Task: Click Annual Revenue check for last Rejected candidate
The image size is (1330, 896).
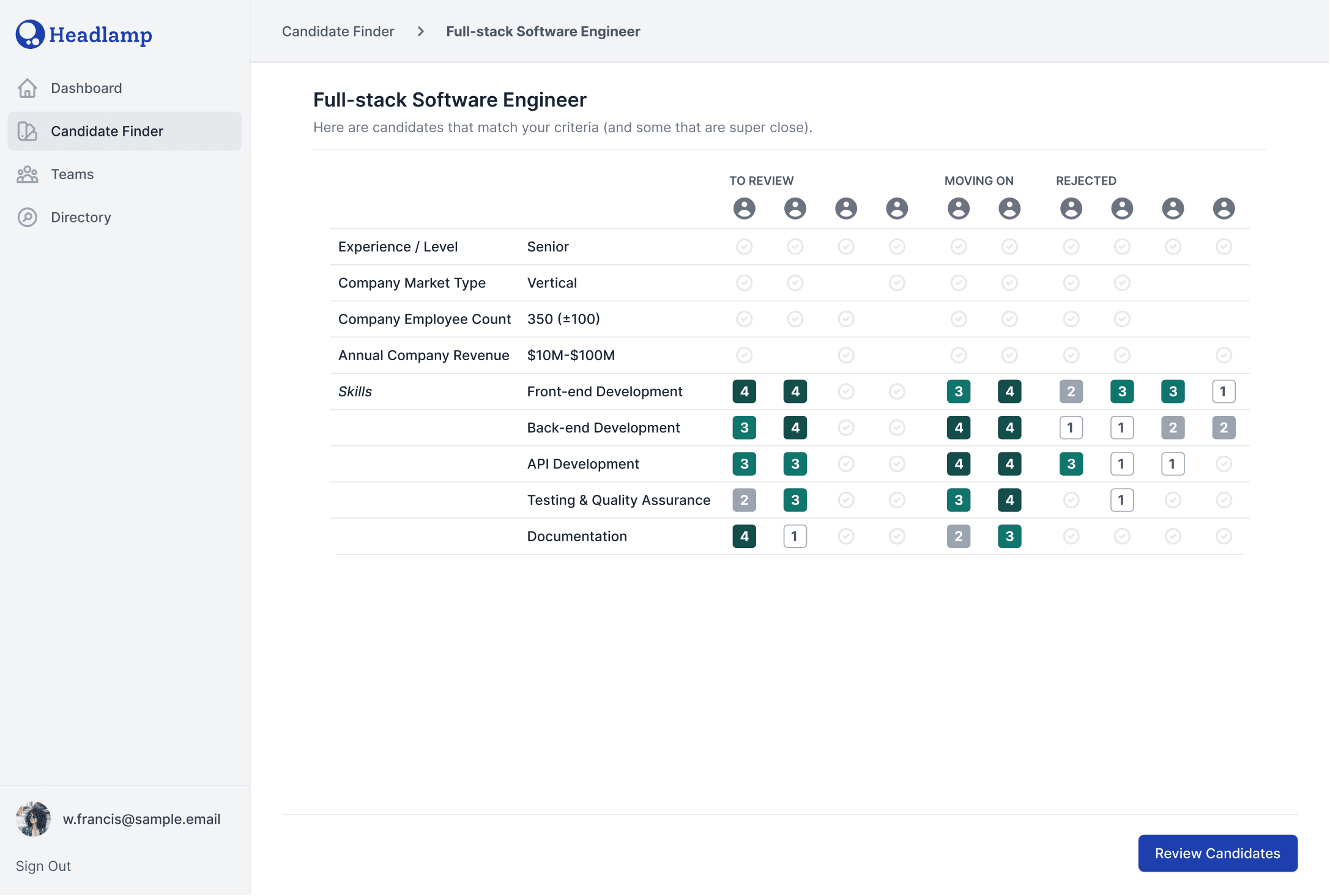Action: tap(1223, 355)
